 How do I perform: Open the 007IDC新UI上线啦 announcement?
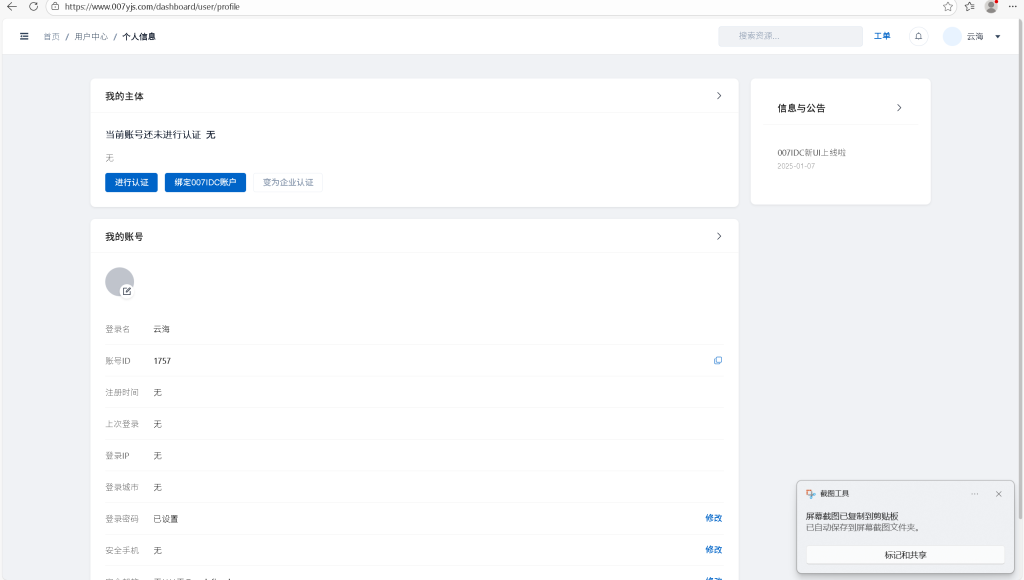click(811, 152)
